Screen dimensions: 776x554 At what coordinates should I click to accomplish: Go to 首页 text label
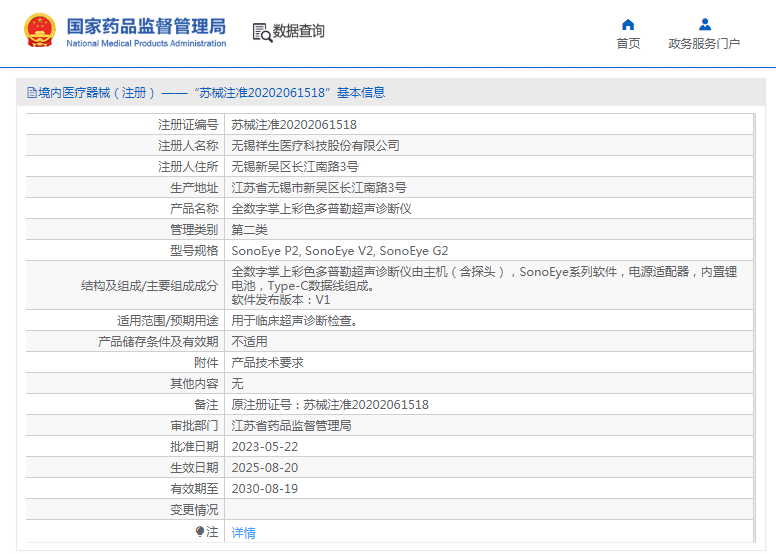click(628, 44)
